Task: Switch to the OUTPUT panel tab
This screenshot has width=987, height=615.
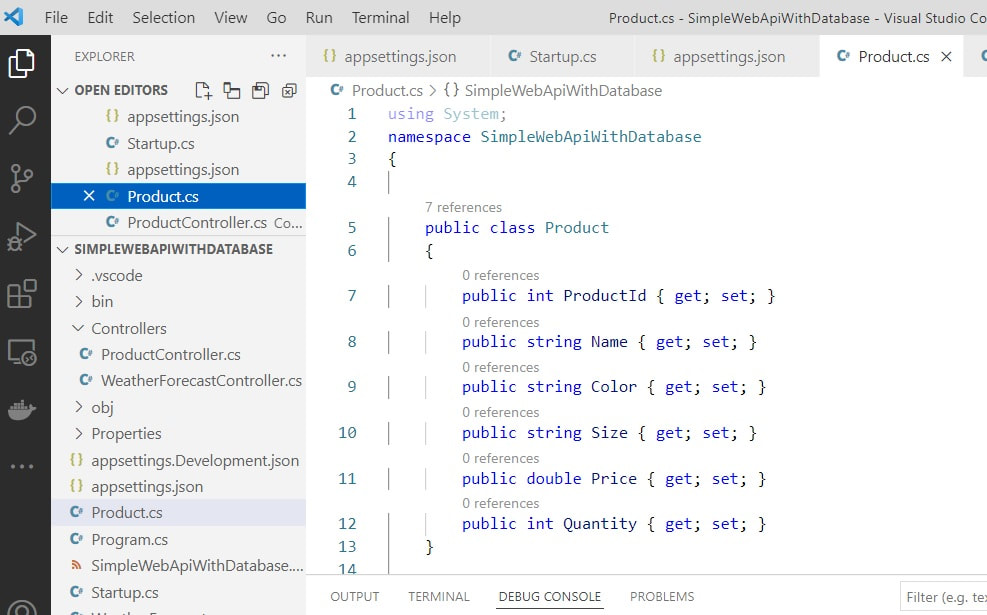Action: click(x=354, y=596)
